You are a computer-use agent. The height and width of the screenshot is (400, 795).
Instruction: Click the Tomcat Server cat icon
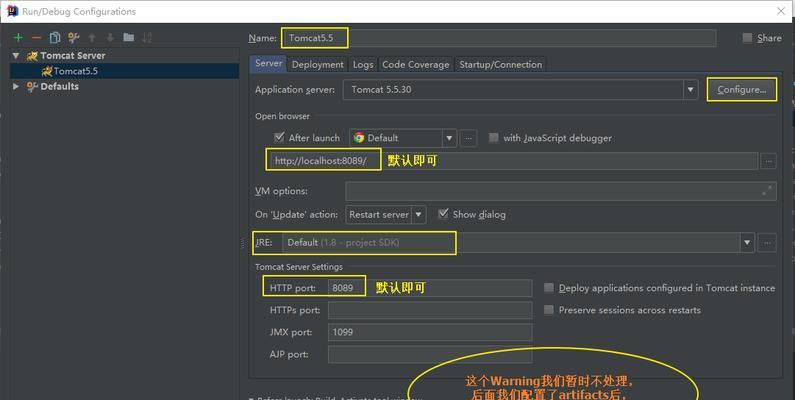[32, 56]
